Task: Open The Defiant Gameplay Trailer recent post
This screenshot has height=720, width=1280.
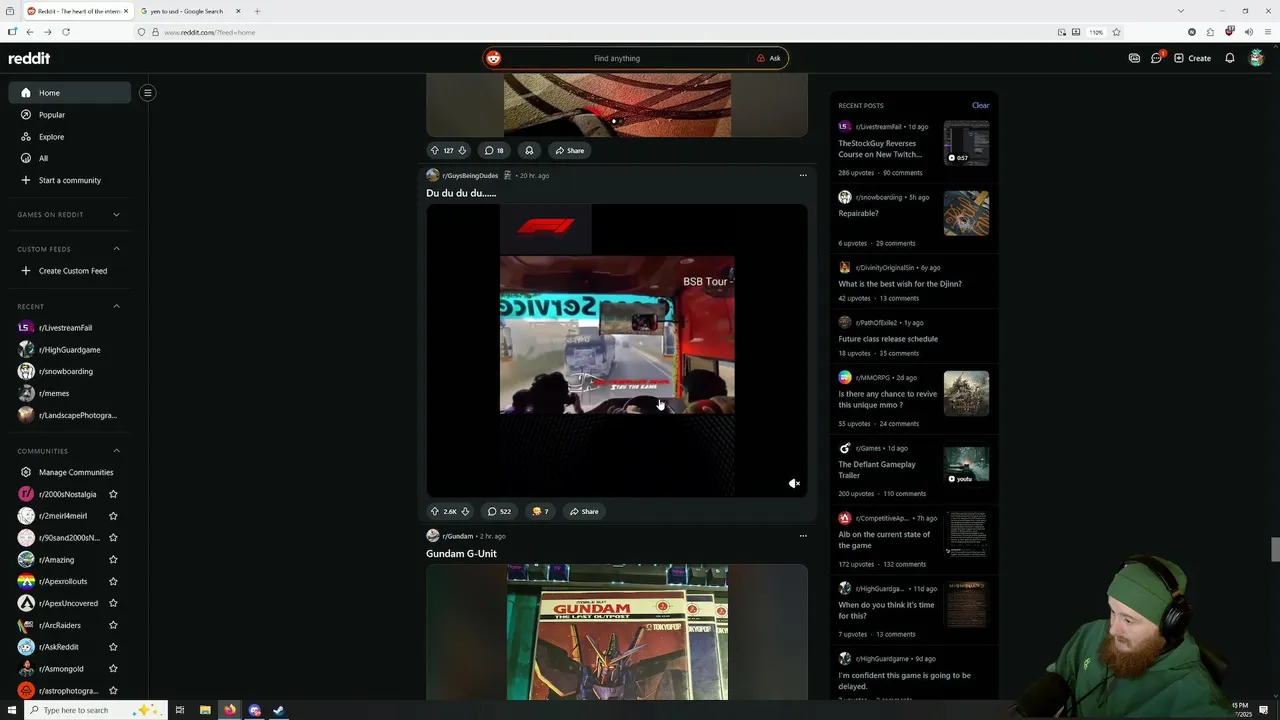Action: tap(877, 470)
